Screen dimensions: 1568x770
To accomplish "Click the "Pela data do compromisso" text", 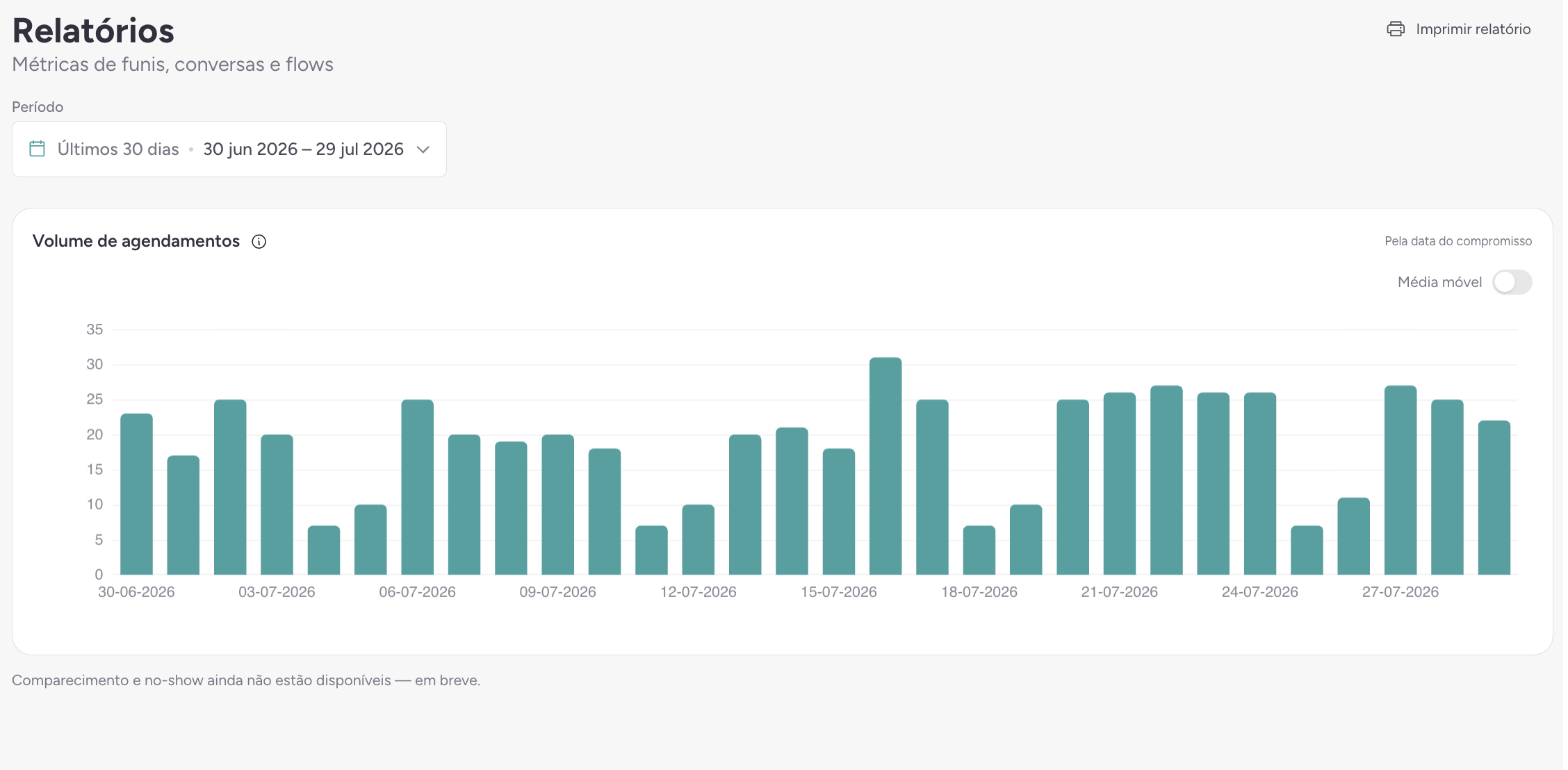I will coord(1458,241).
